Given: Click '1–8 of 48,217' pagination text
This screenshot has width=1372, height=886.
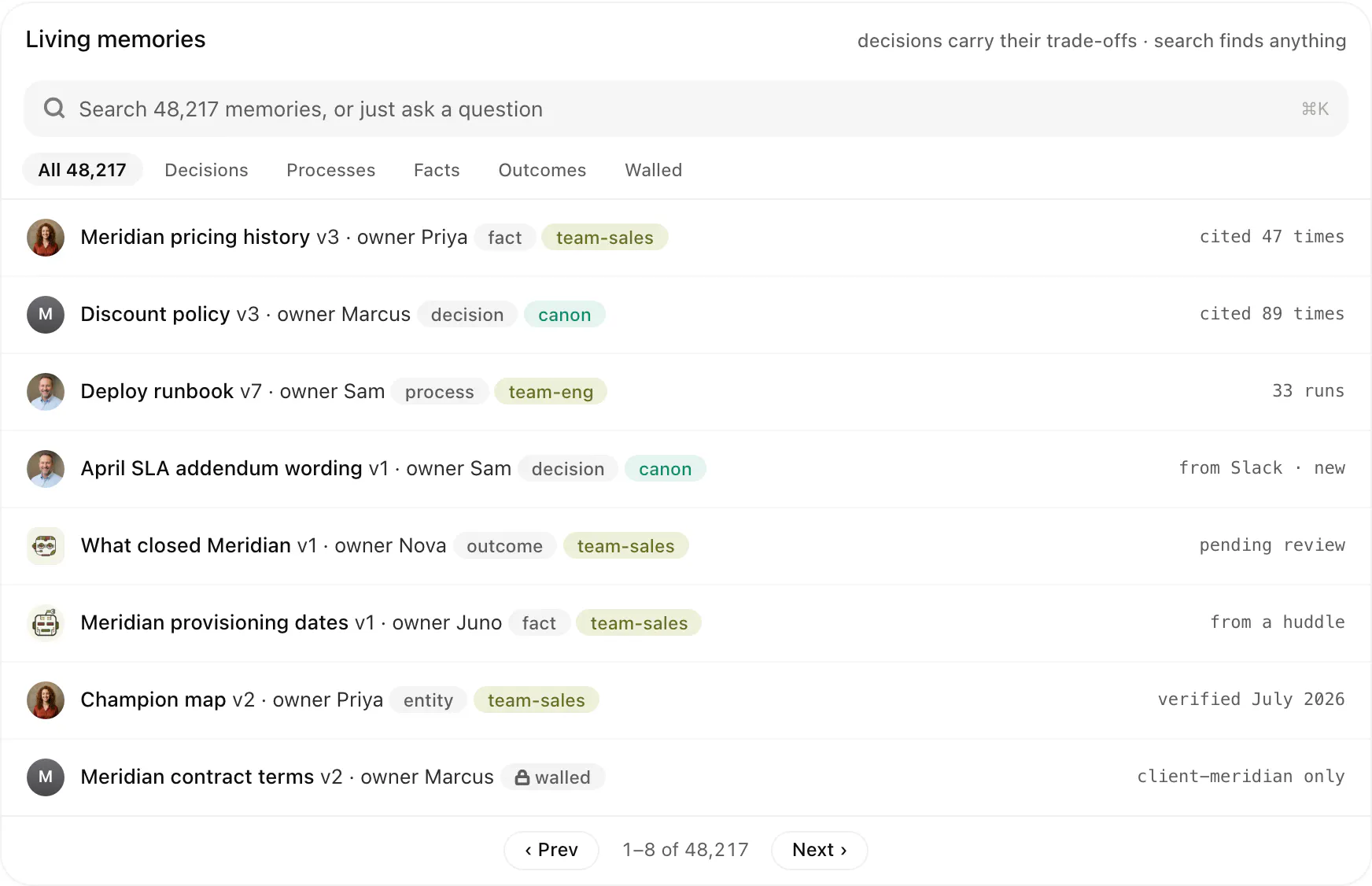Looking at the screenshot, I should [685, 850].
